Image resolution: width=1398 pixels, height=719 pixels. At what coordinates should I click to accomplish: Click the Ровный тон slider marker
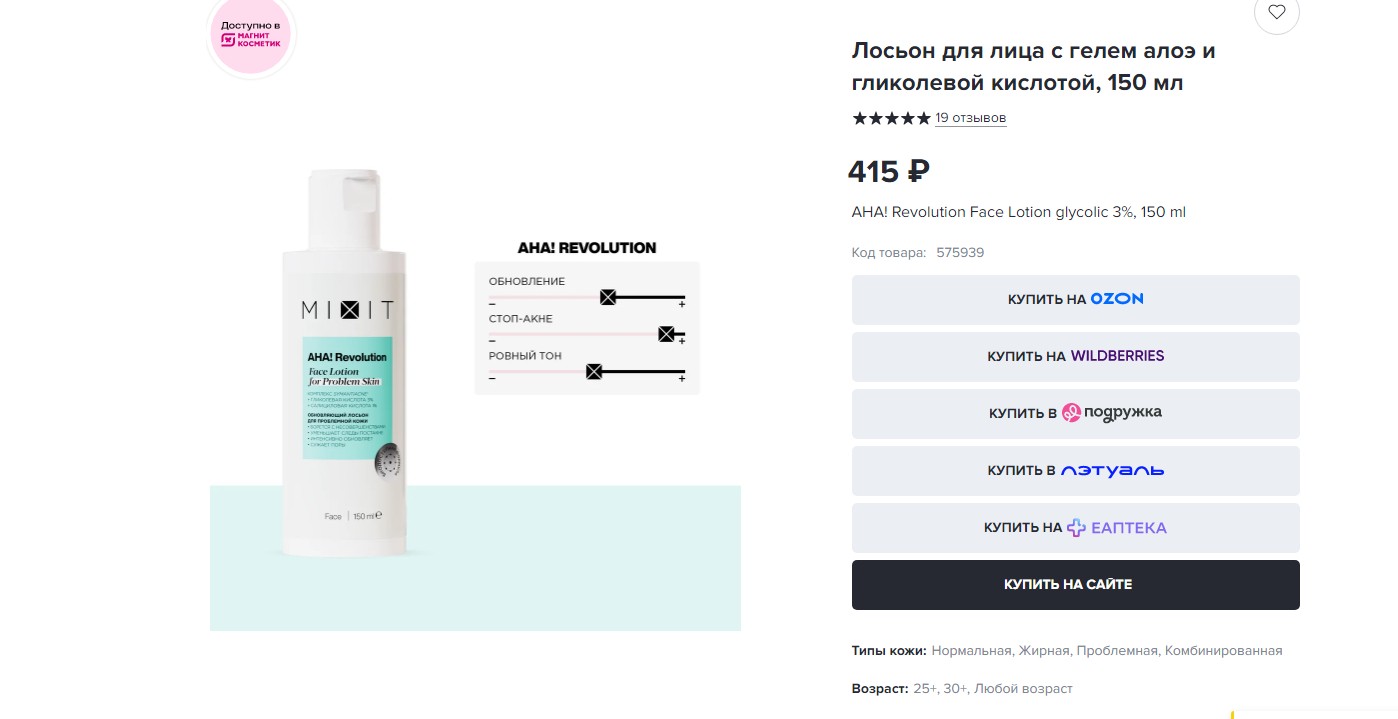(x=594, y=372)
